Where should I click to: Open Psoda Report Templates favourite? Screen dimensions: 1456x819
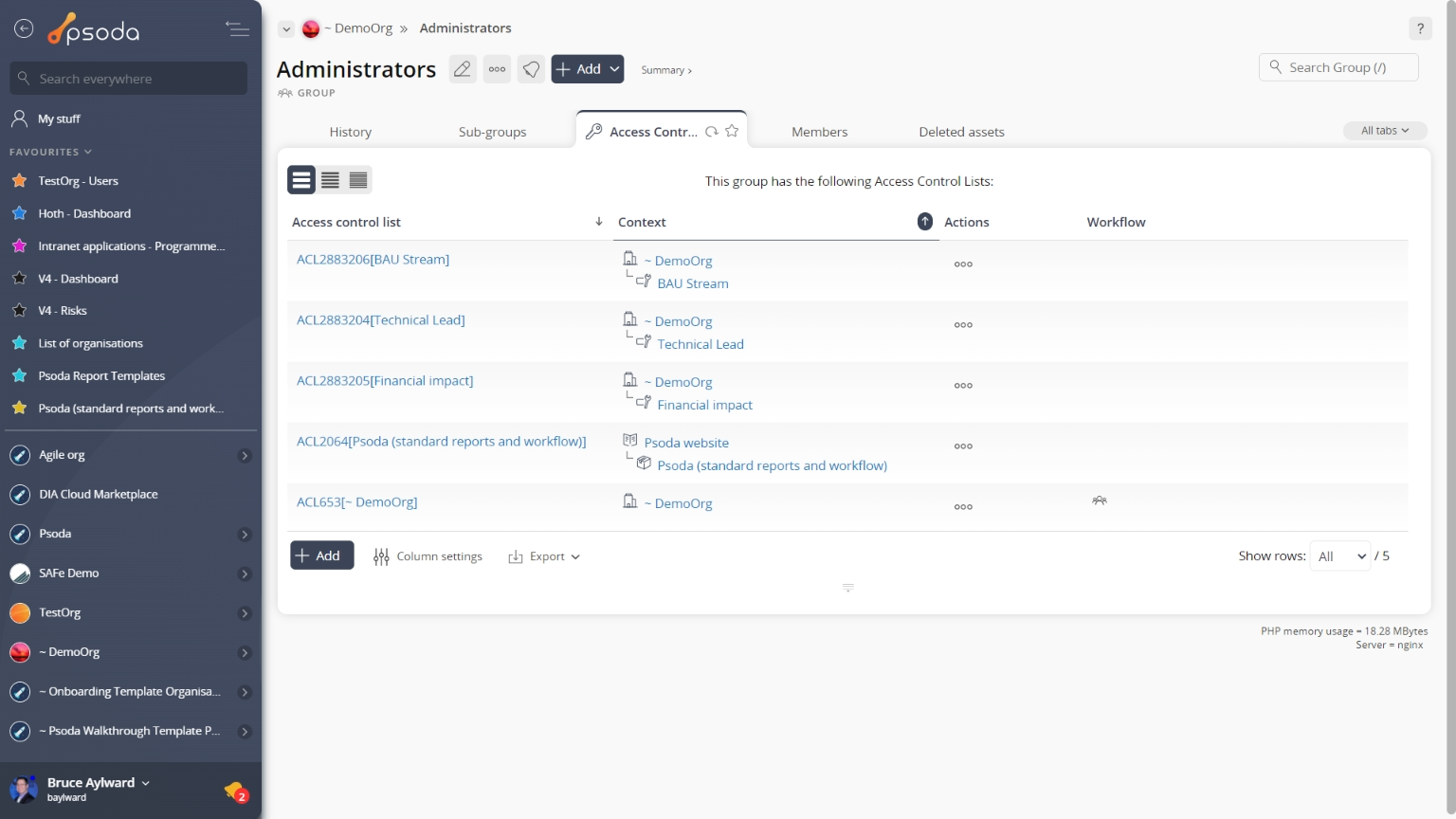(101, 375)
